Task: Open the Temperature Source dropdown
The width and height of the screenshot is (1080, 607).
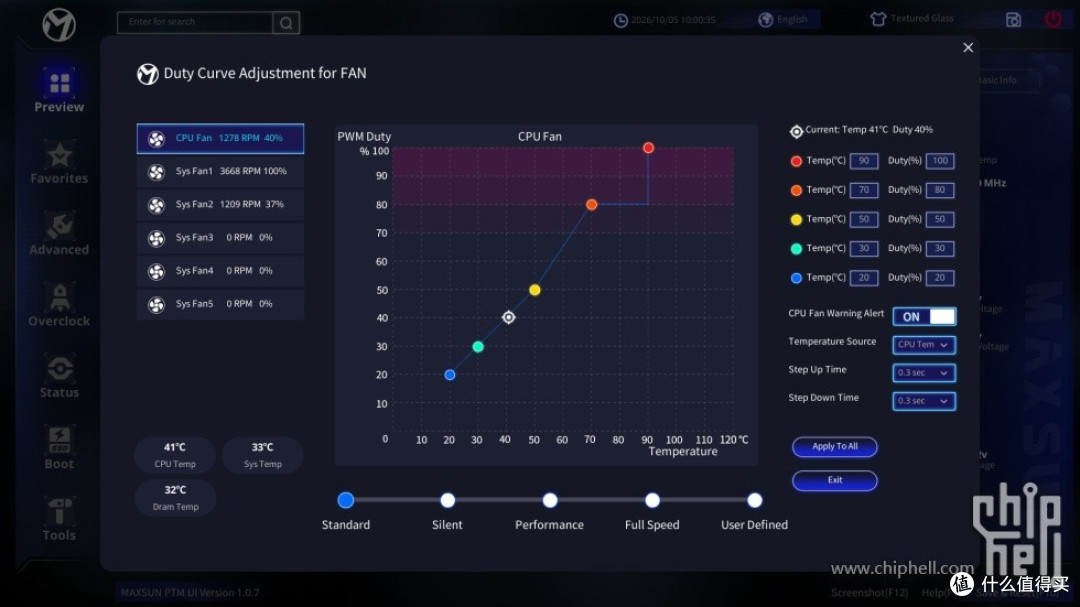Action: (924, 344)
